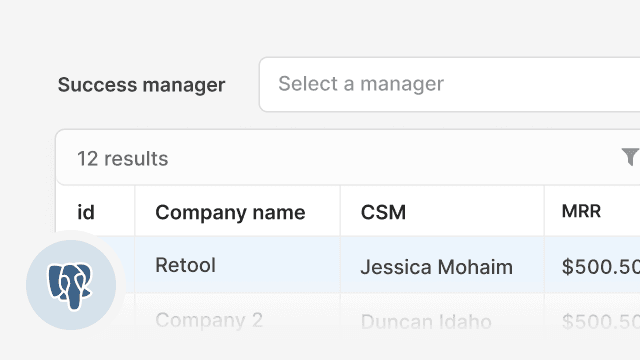Select the Duncan Idaho cell
Screen dimensions: 640x360
[426, 322]
